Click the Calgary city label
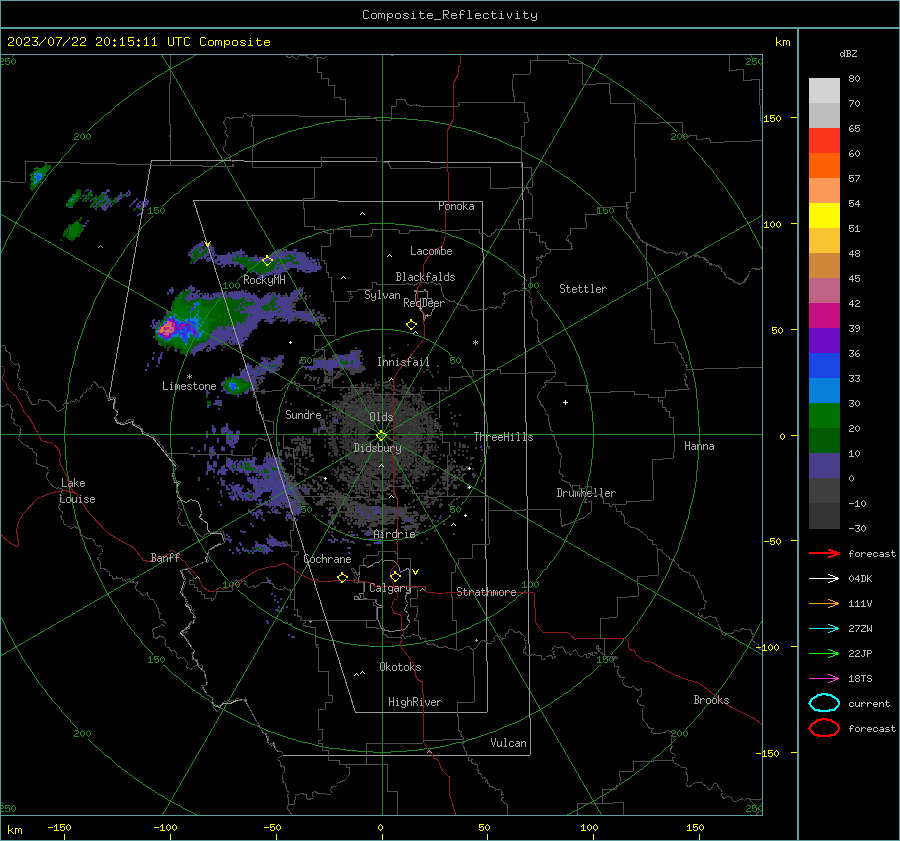Image resolution: width=900 pixels, height=841 pixels. (390, 588)
